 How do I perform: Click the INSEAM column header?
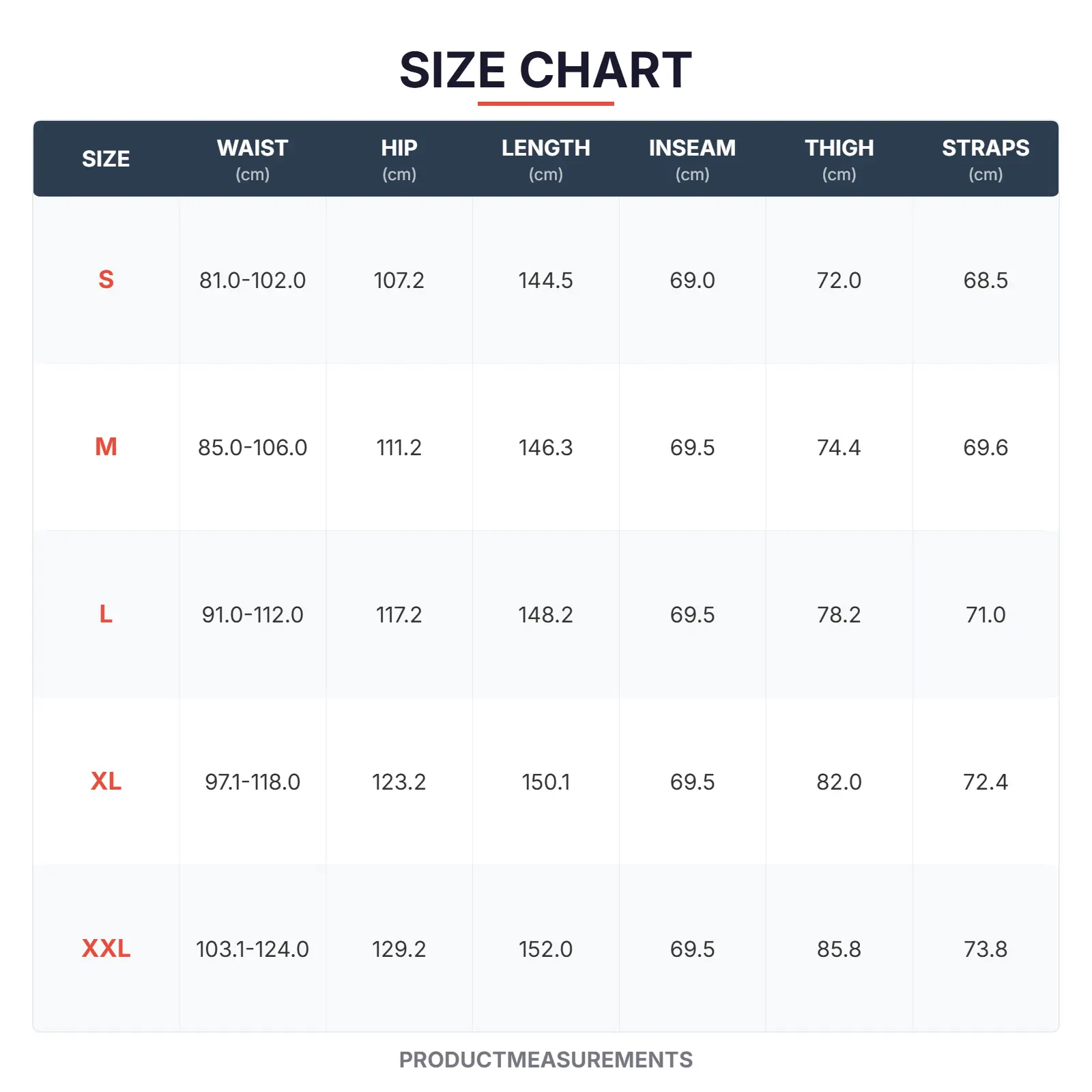[692, 158]
